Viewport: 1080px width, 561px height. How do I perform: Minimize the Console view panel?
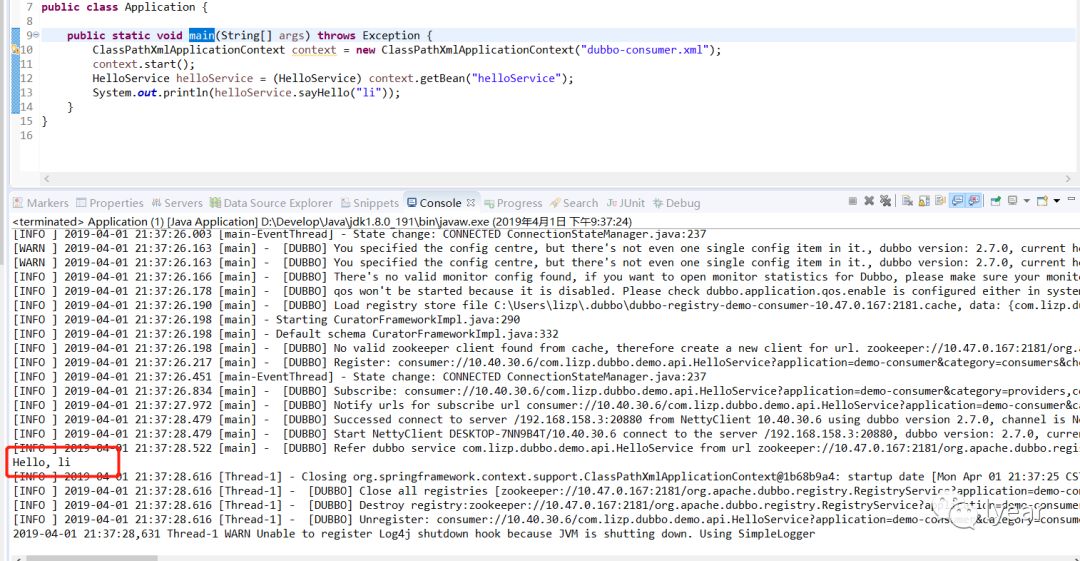tap(1071, 199)
